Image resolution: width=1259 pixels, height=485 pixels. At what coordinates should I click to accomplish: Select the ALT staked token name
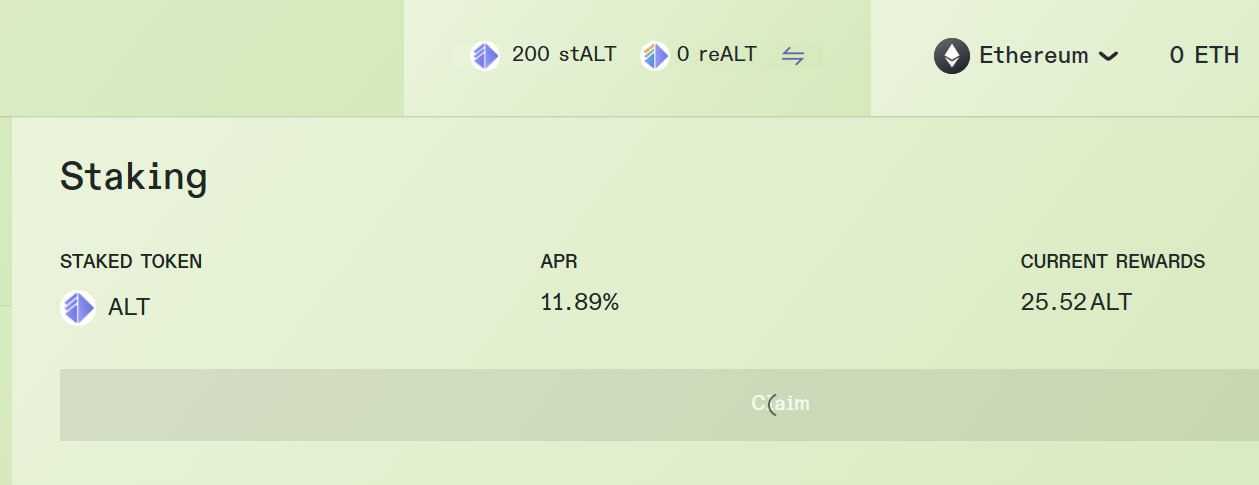(129, 307)
